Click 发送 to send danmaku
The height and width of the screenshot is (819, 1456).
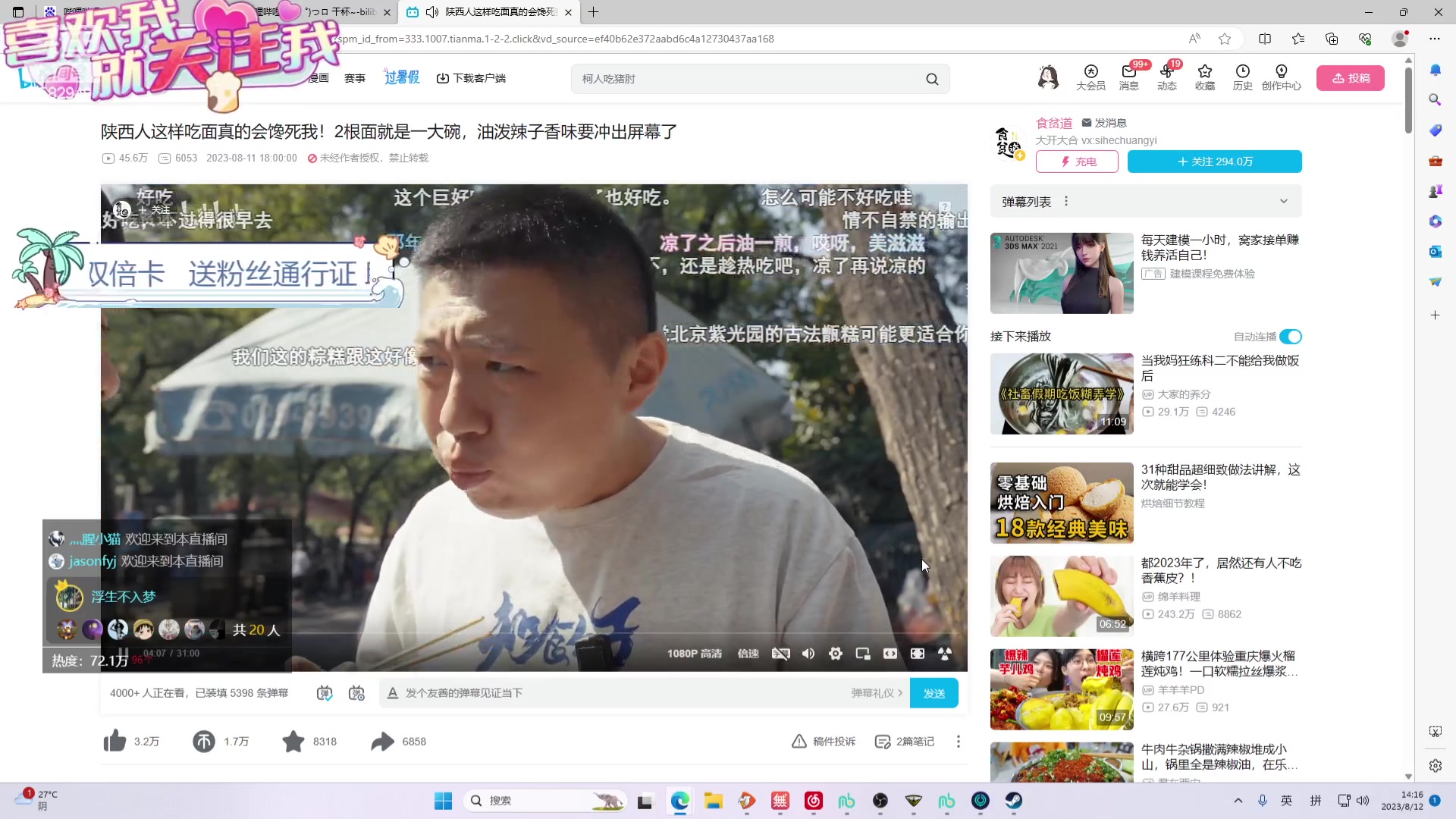[934, 693]
